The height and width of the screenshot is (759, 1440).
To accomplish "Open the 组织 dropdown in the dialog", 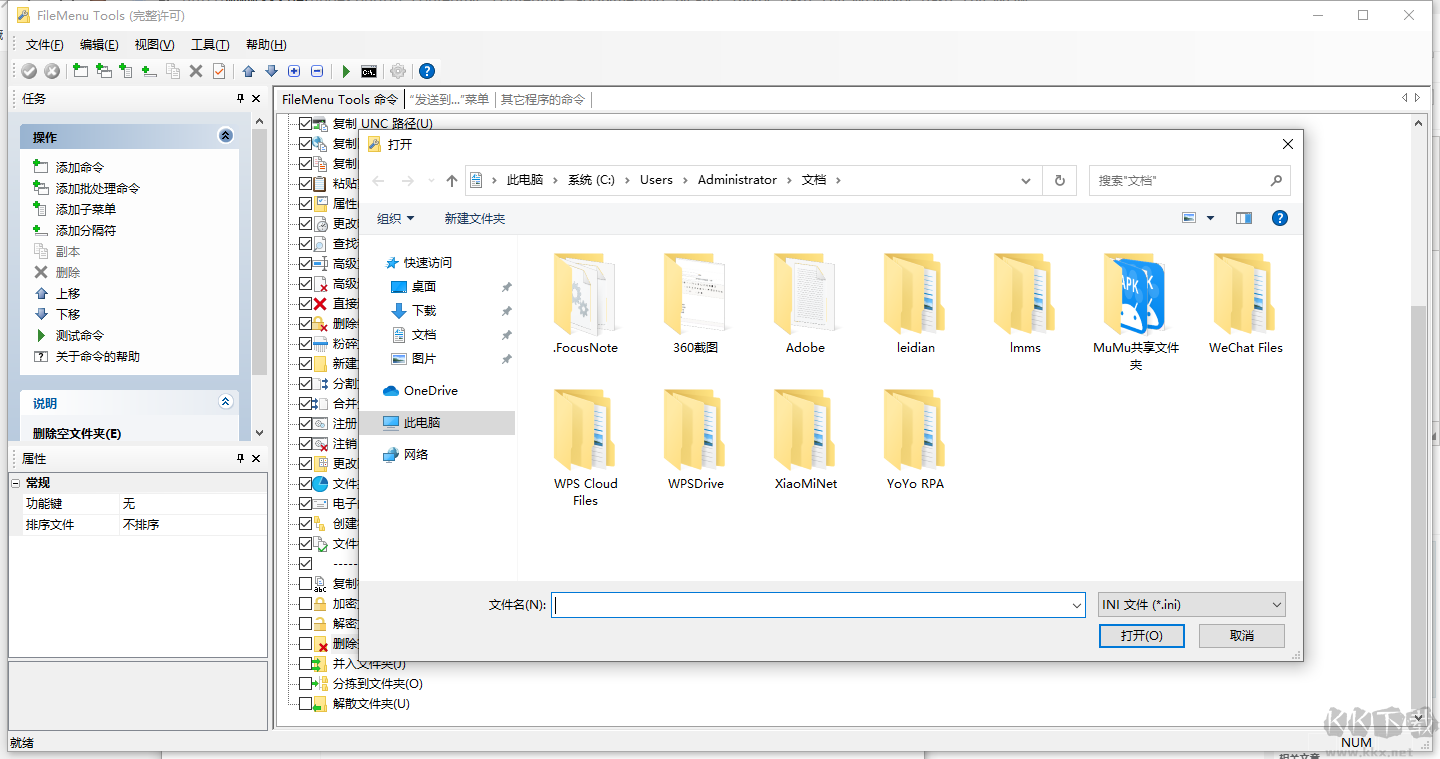I will tap(395, 217).
